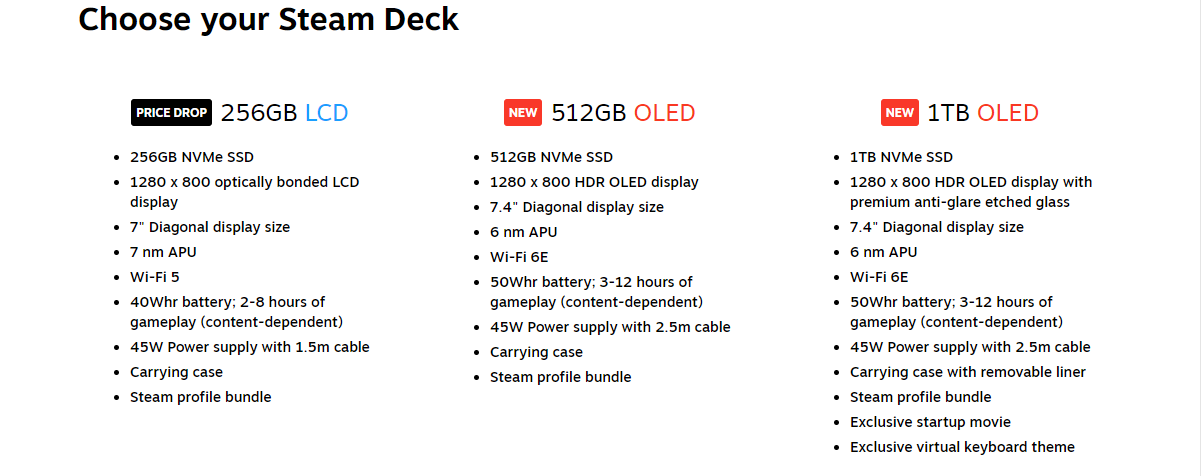Click the 256GB NVMe SSD spec
The image size is (1201, 476).
click(x=192, y=157)
